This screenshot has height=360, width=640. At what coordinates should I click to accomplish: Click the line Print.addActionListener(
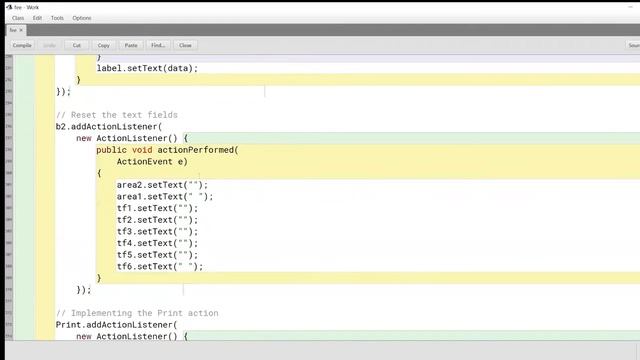(116, 324)
